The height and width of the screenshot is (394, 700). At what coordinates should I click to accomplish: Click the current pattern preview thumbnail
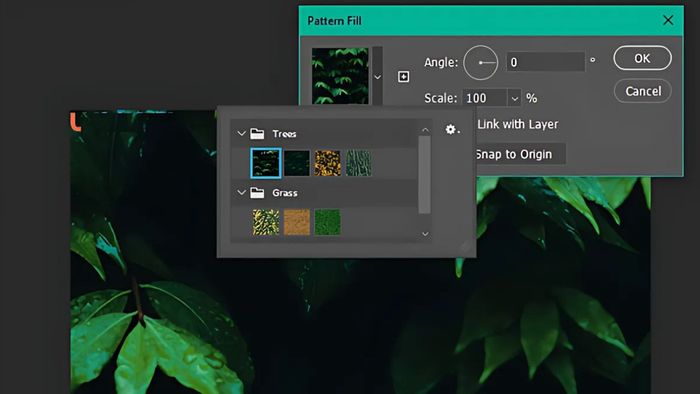point(340,76)
